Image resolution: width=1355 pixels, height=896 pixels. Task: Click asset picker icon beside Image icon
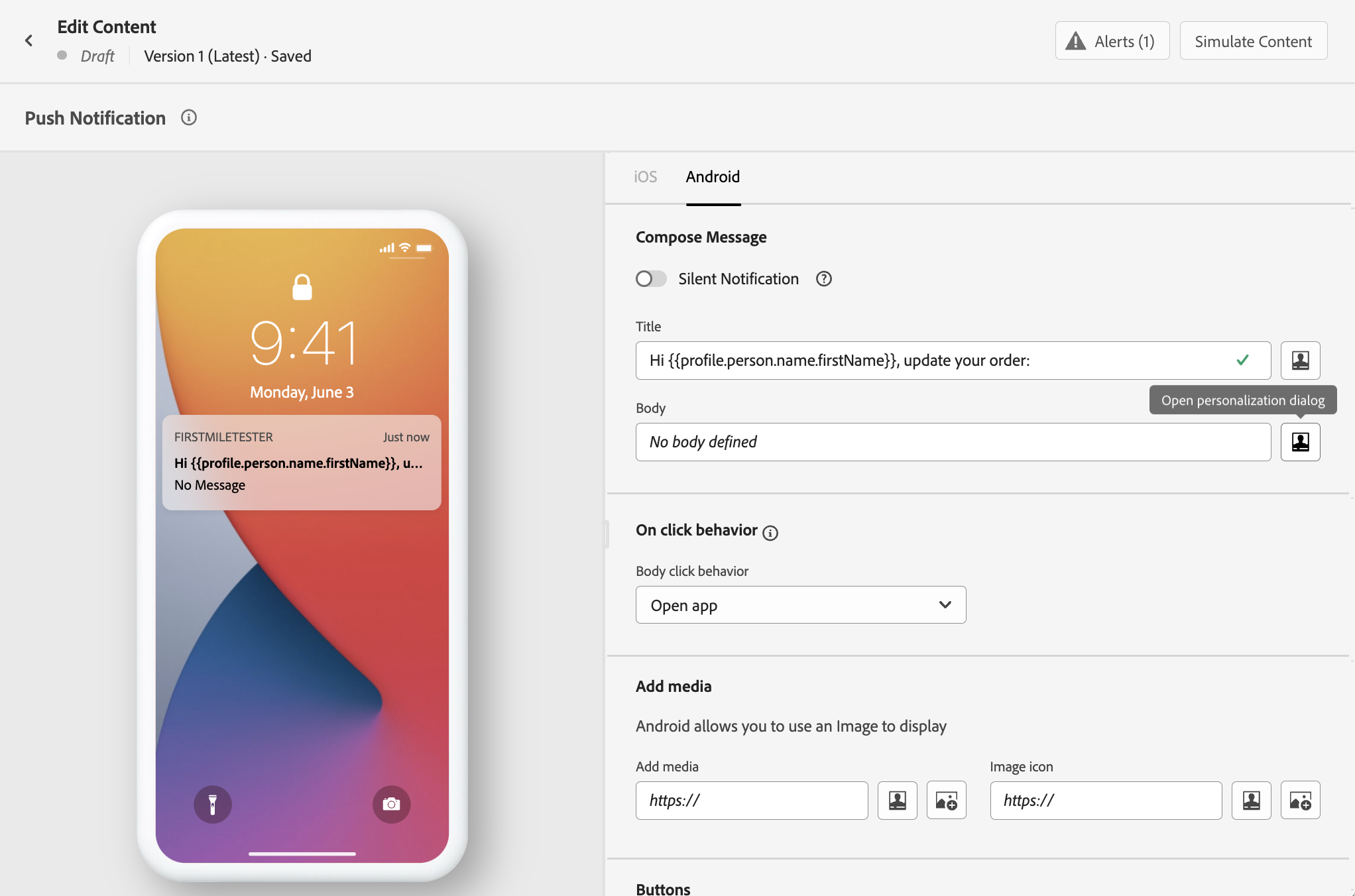(x=1299, y=801)
